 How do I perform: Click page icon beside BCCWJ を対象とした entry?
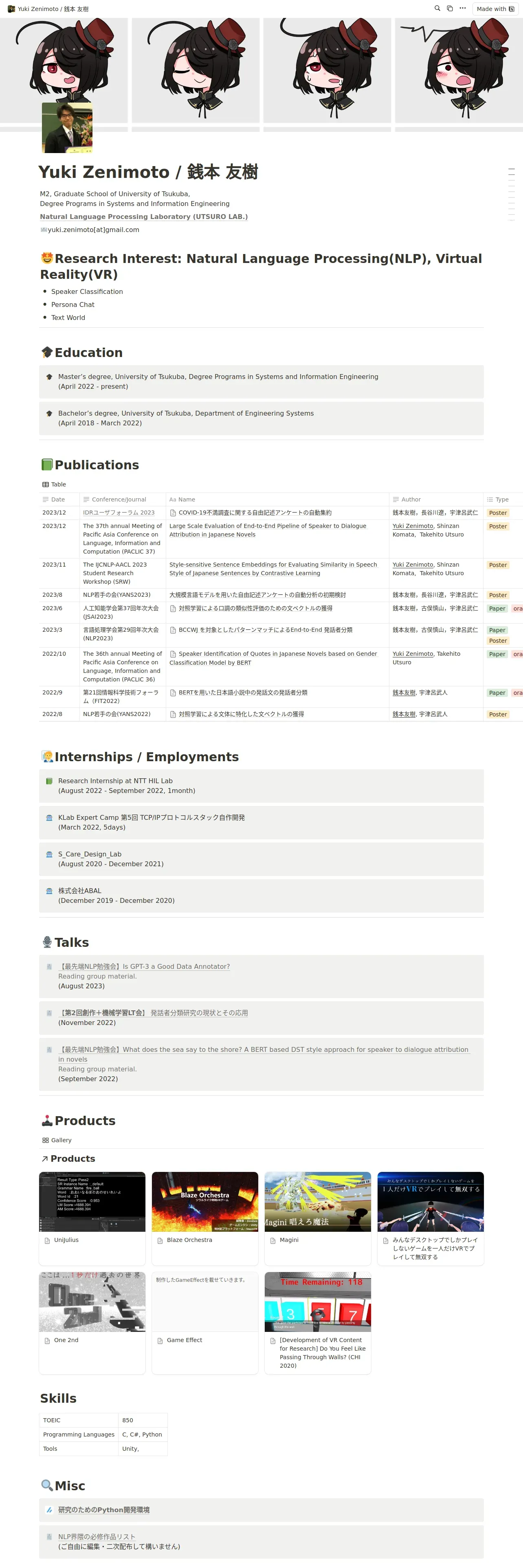(x=173, y=630)
